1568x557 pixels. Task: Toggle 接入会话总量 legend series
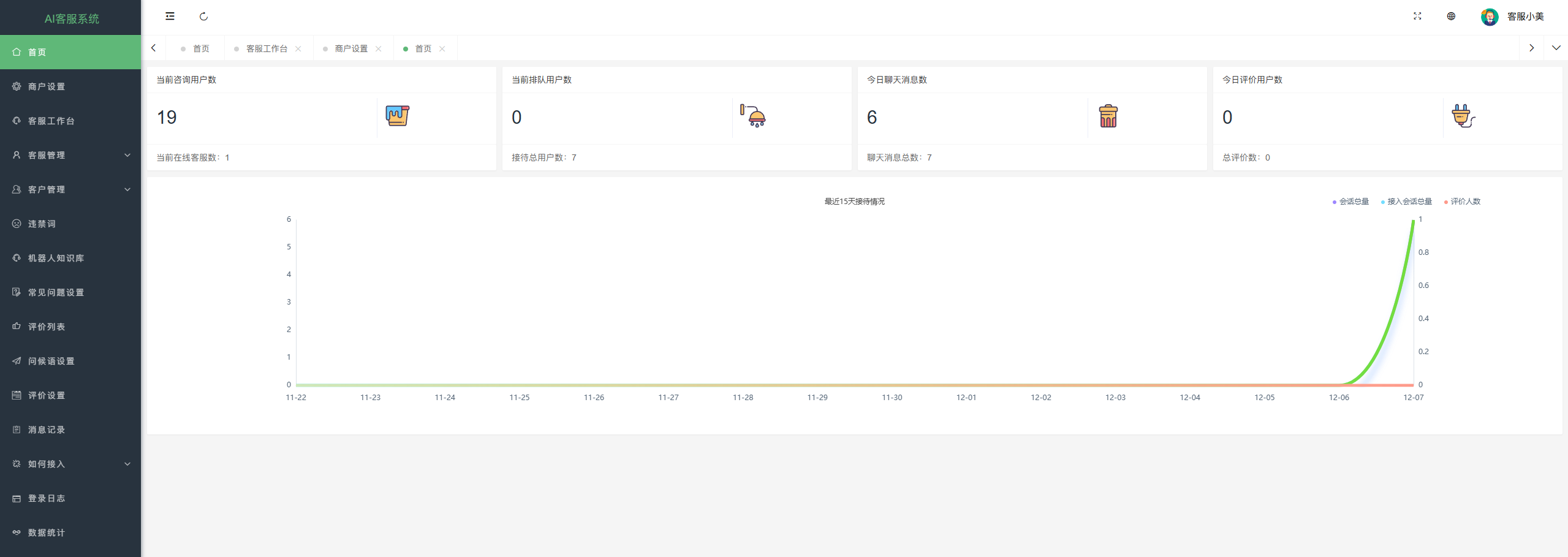[x=1406, y=202]
